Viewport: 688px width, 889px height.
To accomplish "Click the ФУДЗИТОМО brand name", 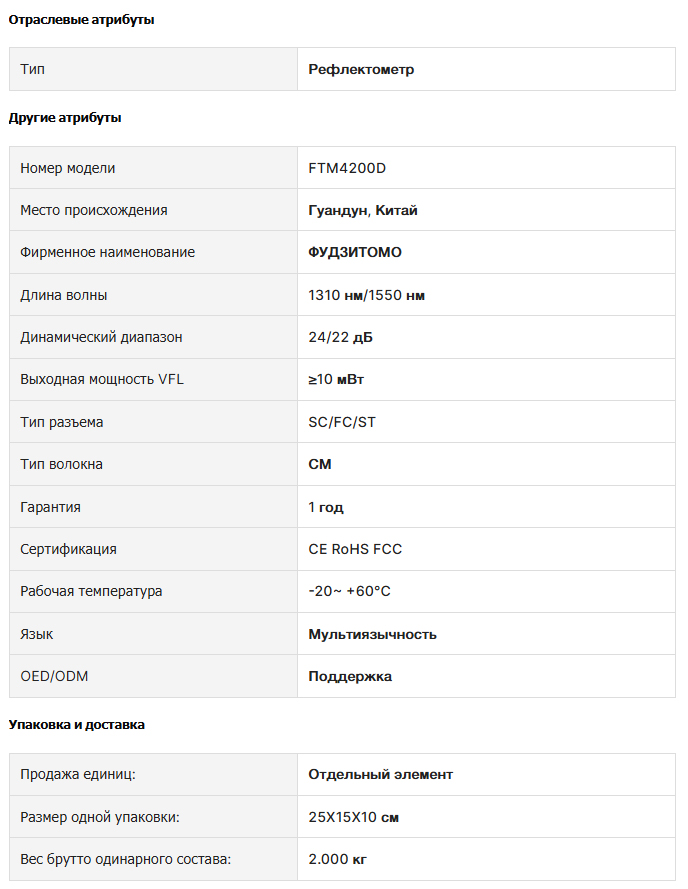I will (354, 252).
